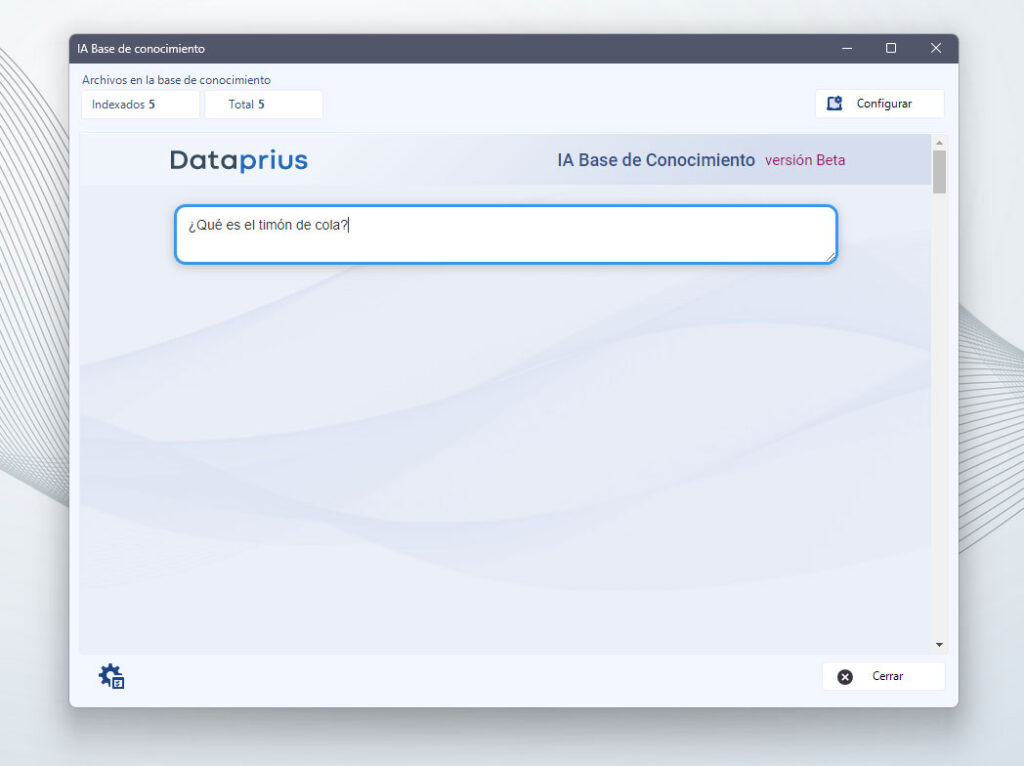Click the scrollbar up arrow

939,142
